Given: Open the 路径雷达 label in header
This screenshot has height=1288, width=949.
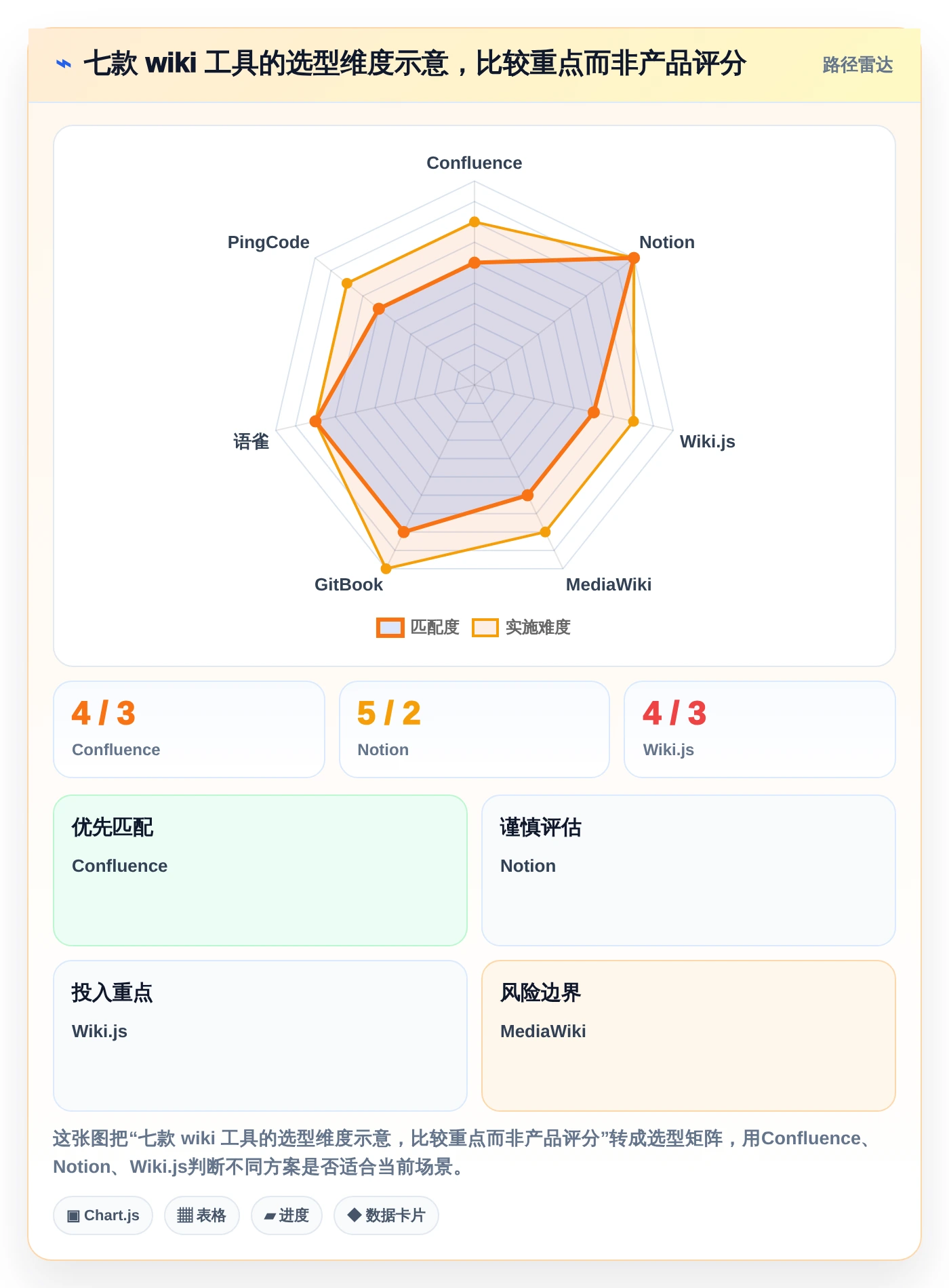Looking at the screenshot, I should click(857, 65).
